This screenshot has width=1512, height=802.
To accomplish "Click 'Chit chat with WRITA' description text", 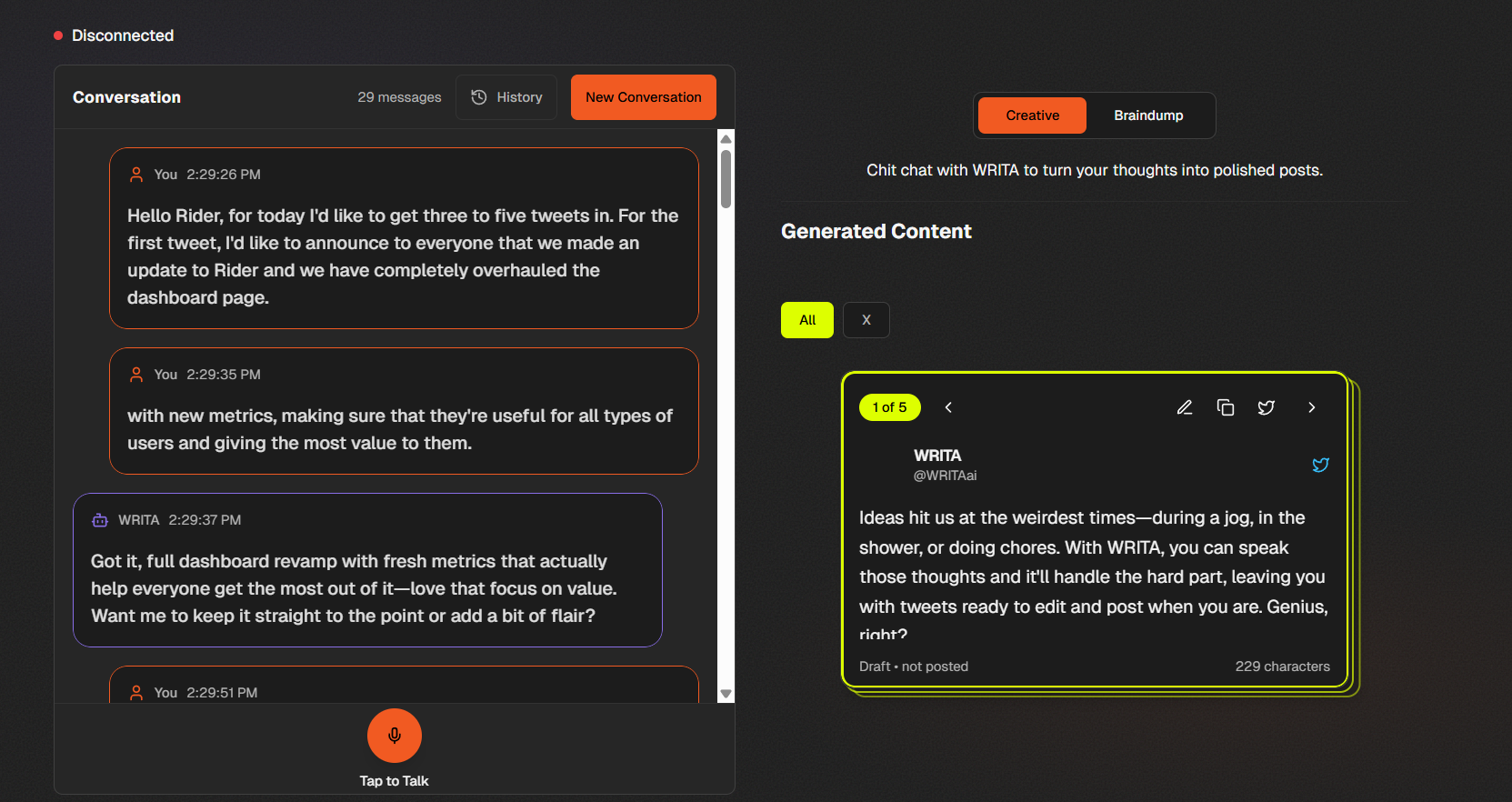I will pos(1095,170).
